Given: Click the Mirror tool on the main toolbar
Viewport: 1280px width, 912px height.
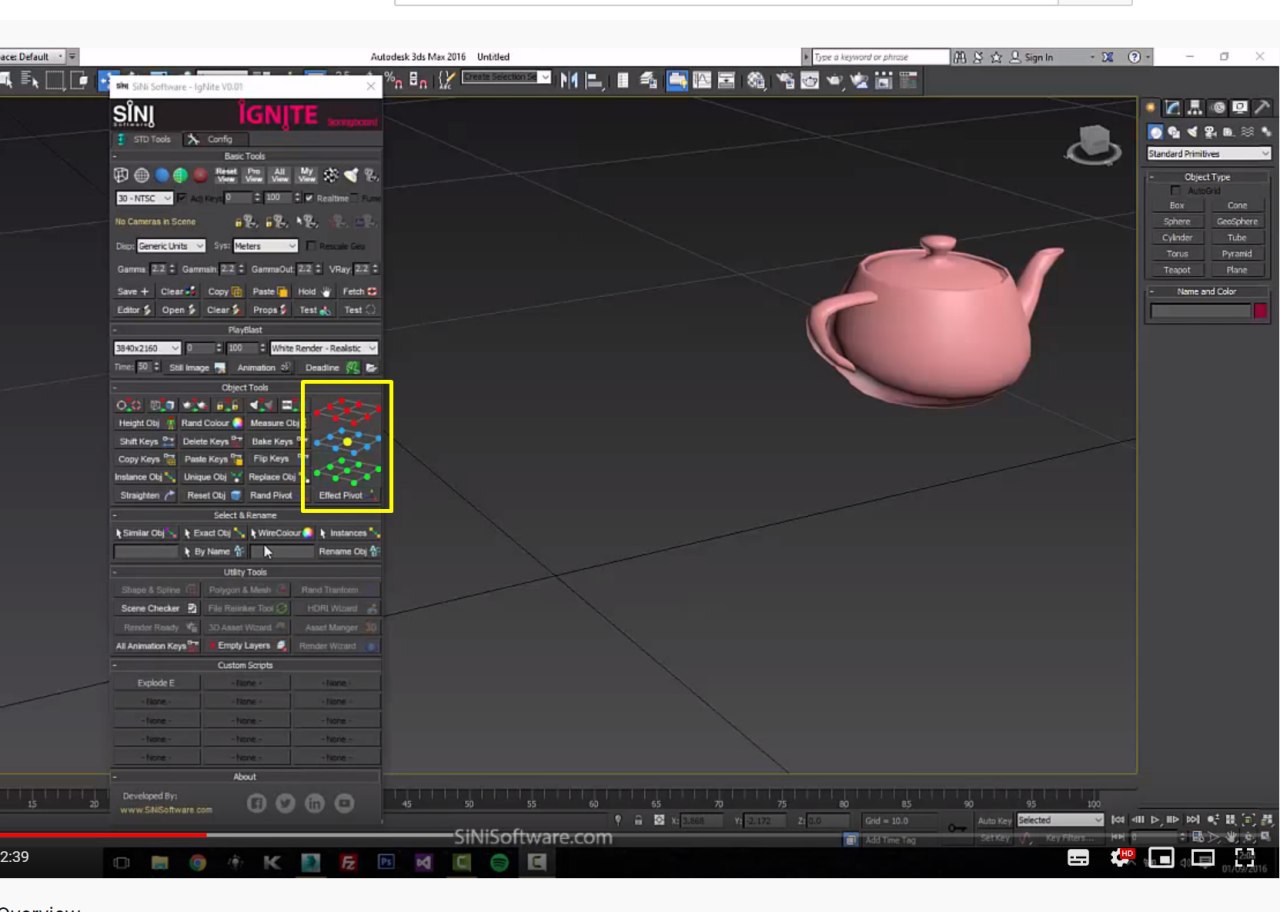Looking at the screenshot, I should click(569, 82).
